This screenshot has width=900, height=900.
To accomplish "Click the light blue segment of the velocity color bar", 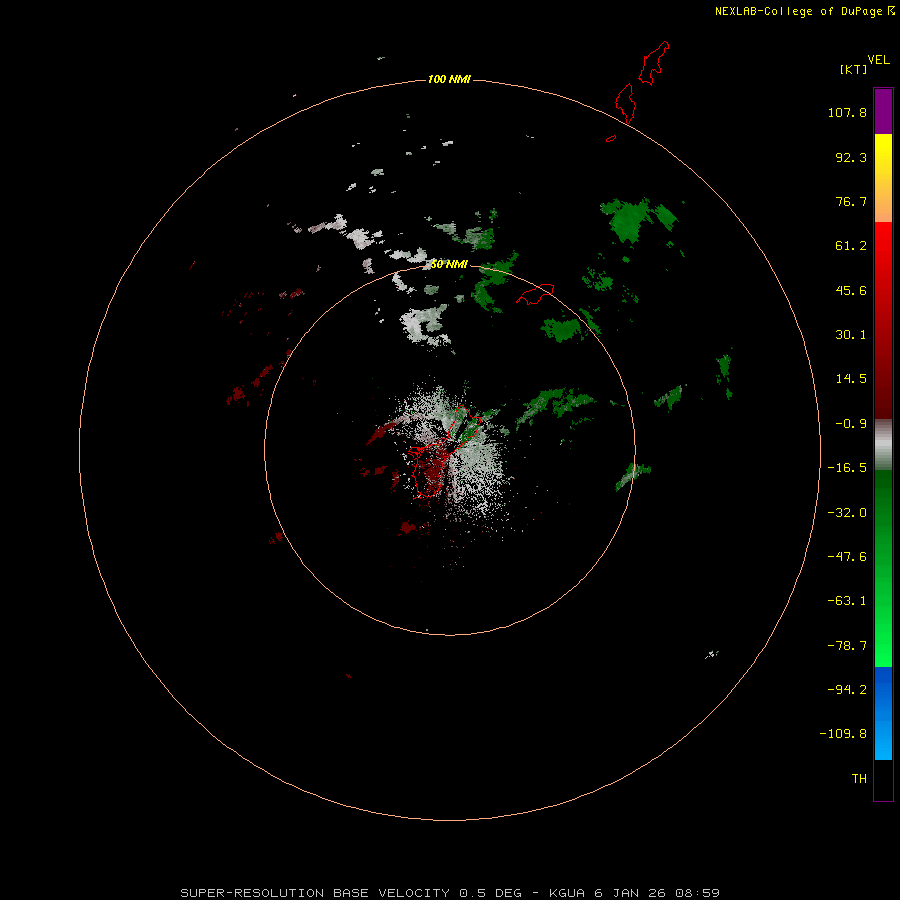I will 883,738.
